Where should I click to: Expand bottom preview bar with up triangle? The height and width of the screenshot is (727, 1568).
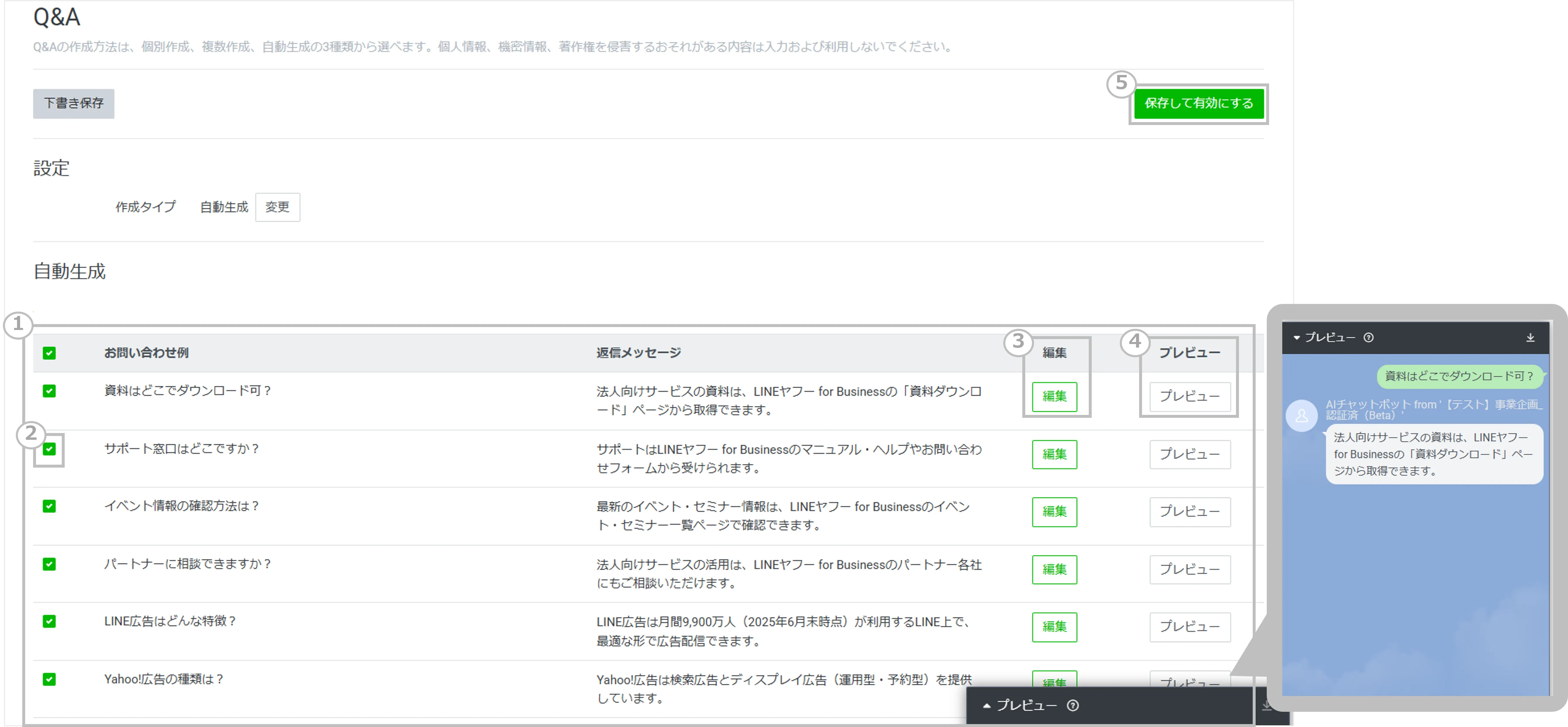point(987,705)
